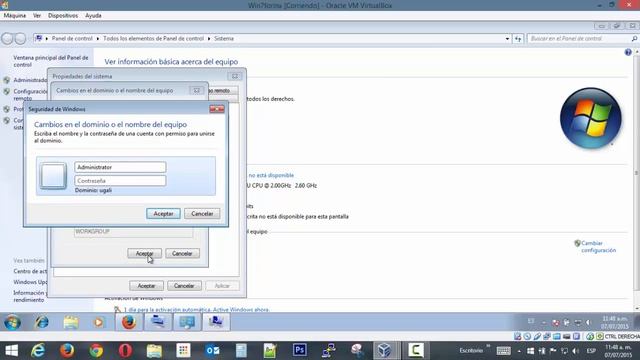Click the host volume speaker tray icon
Image resolution: width=640 pixels, height=360 pixels.
point(576,351)
